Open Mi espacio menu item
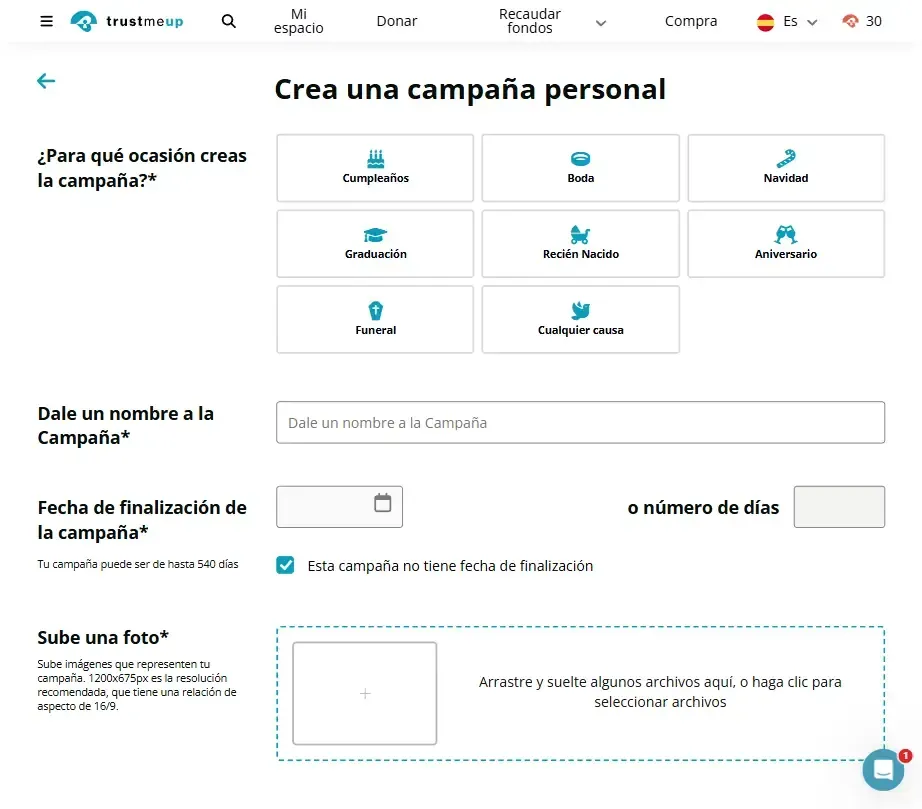The image size is (922, 809). pyautogui.click(x=299, y=21)
